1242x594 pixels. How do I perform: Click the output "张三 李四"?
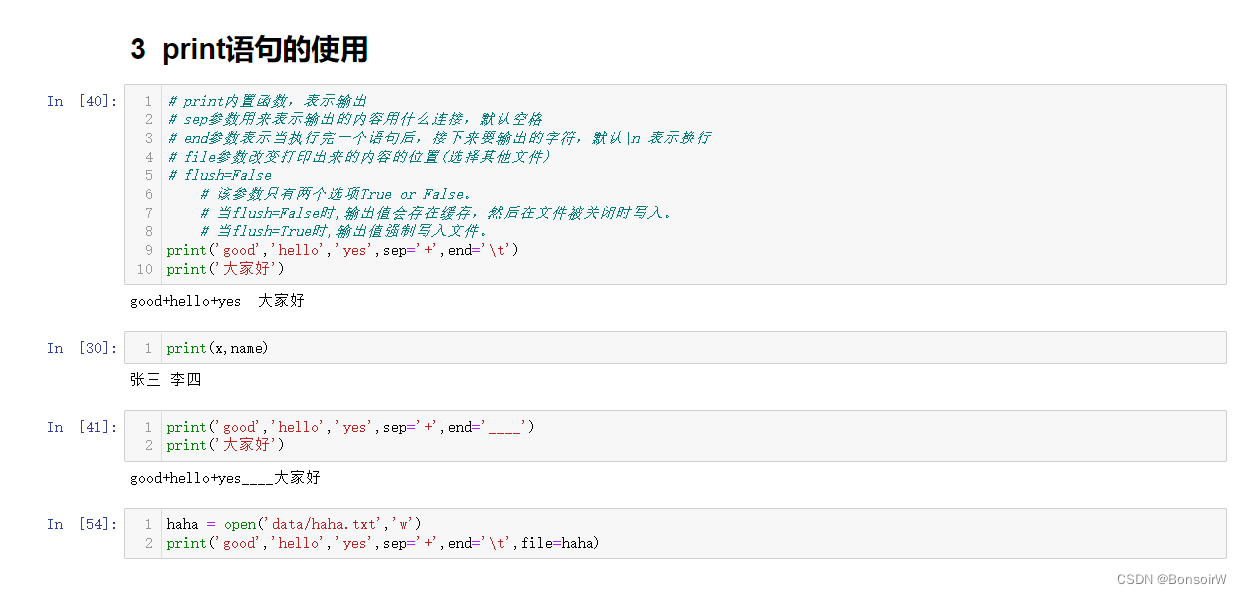(164, 380)
